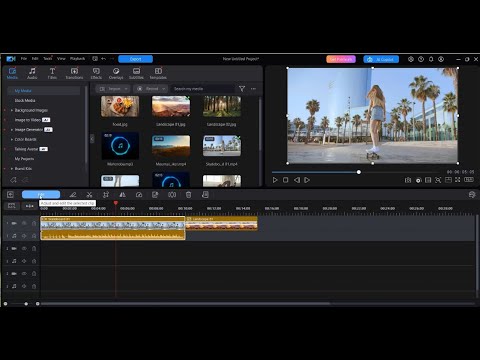Collapse the library sidebar with the arrow handle

coord(92,138)
